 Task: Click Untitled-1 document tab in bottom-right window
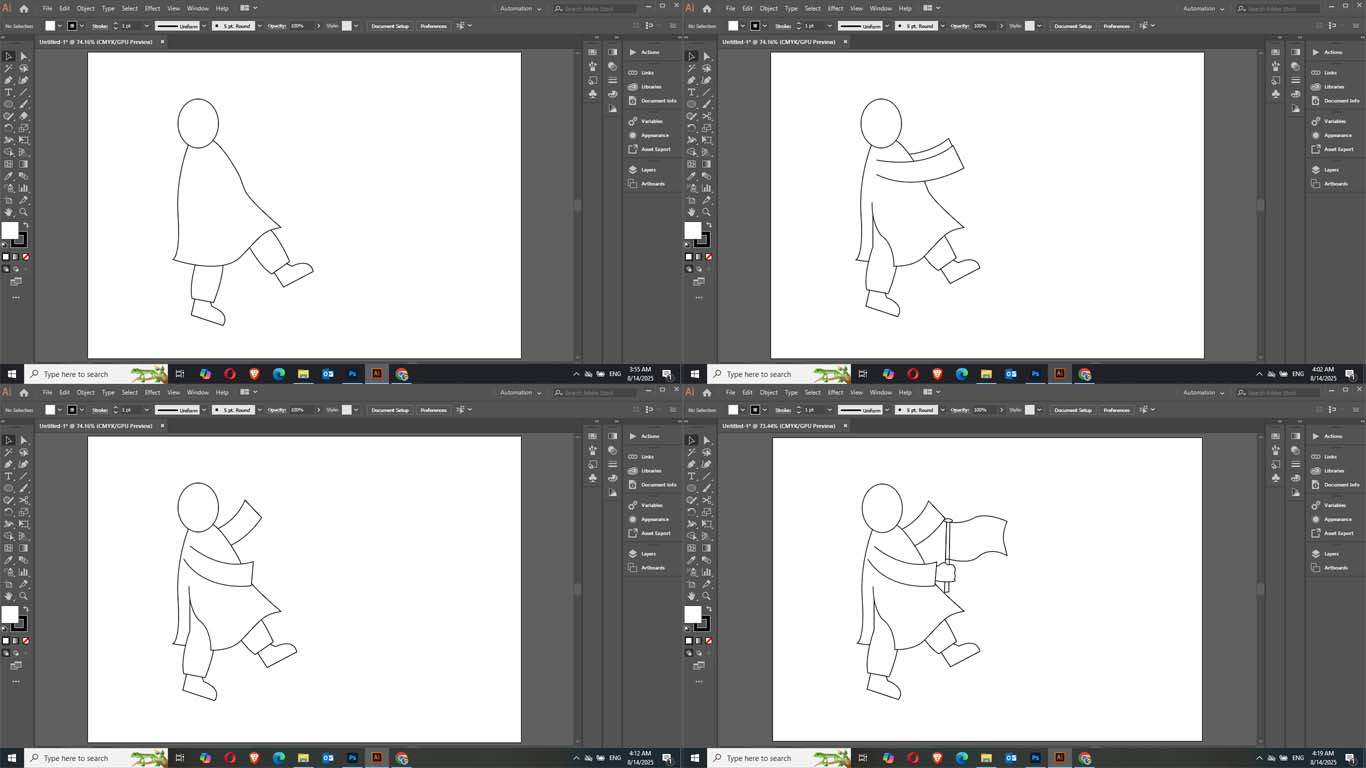click(x=780, y=426)
